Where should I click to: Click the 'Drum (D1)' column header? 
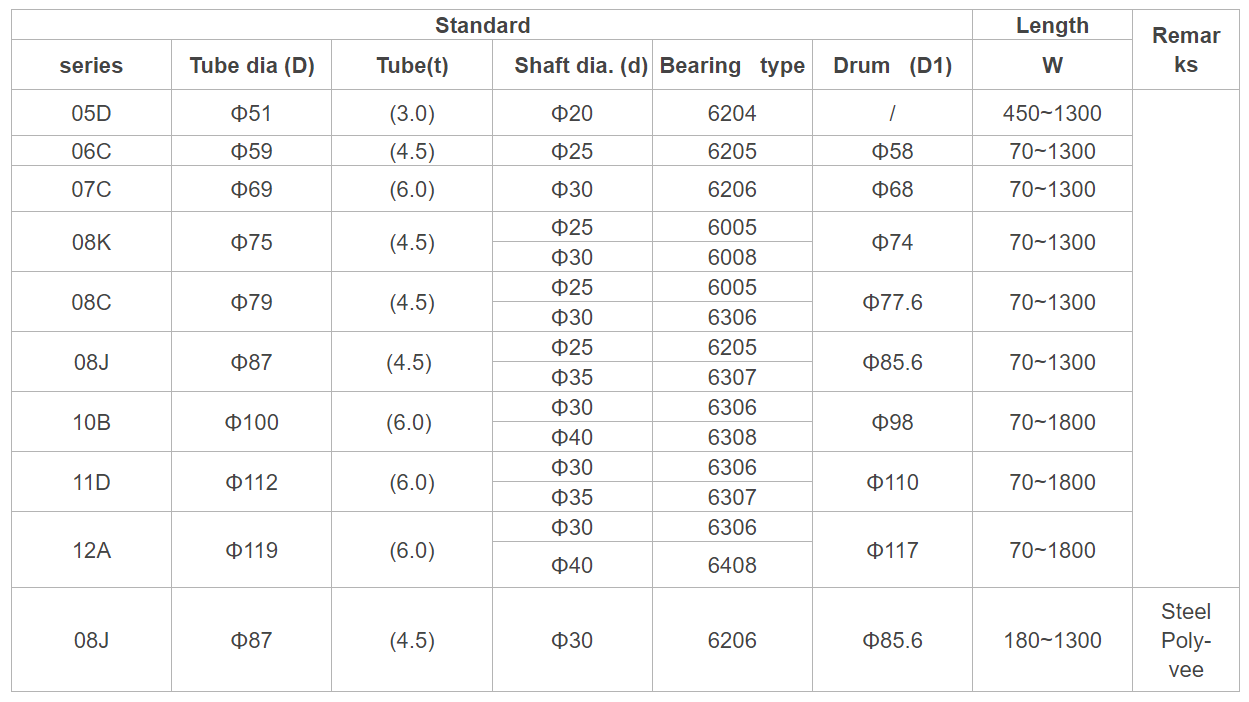pyautogui.click(x=892, y=66)
